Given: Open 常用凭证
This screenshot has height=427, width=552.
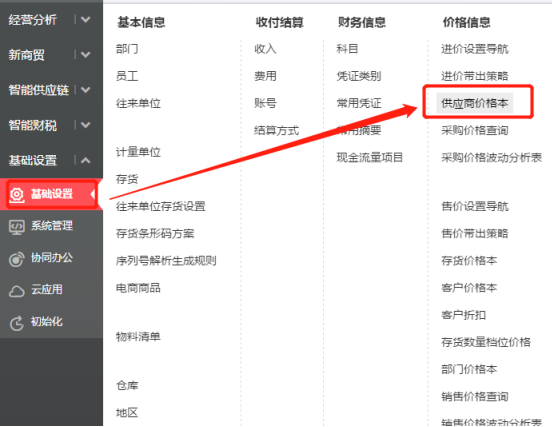Looking at the screenshot, I should click(359, 103).
